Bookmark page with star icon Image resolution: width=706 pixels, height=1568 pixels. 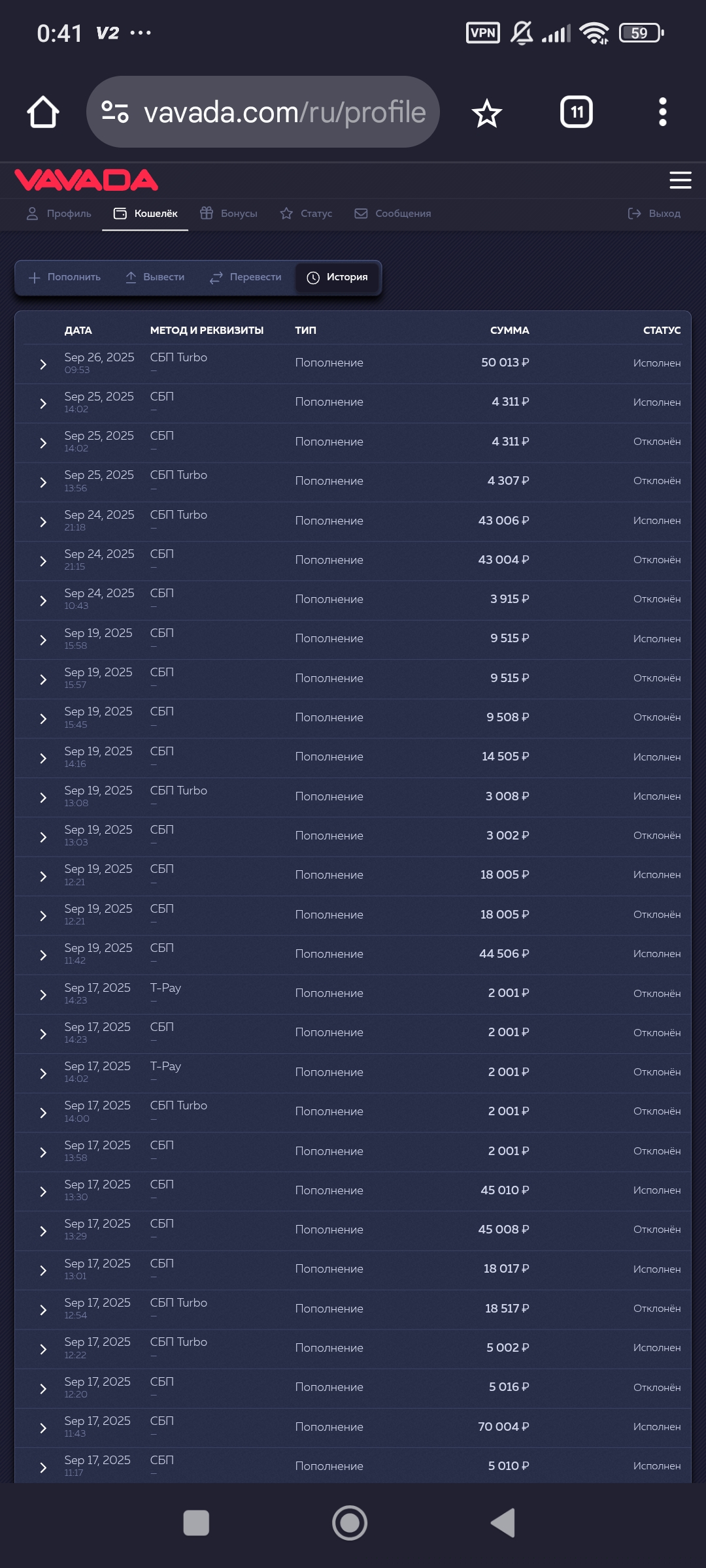pyautogui.click(x=487, y=113)
